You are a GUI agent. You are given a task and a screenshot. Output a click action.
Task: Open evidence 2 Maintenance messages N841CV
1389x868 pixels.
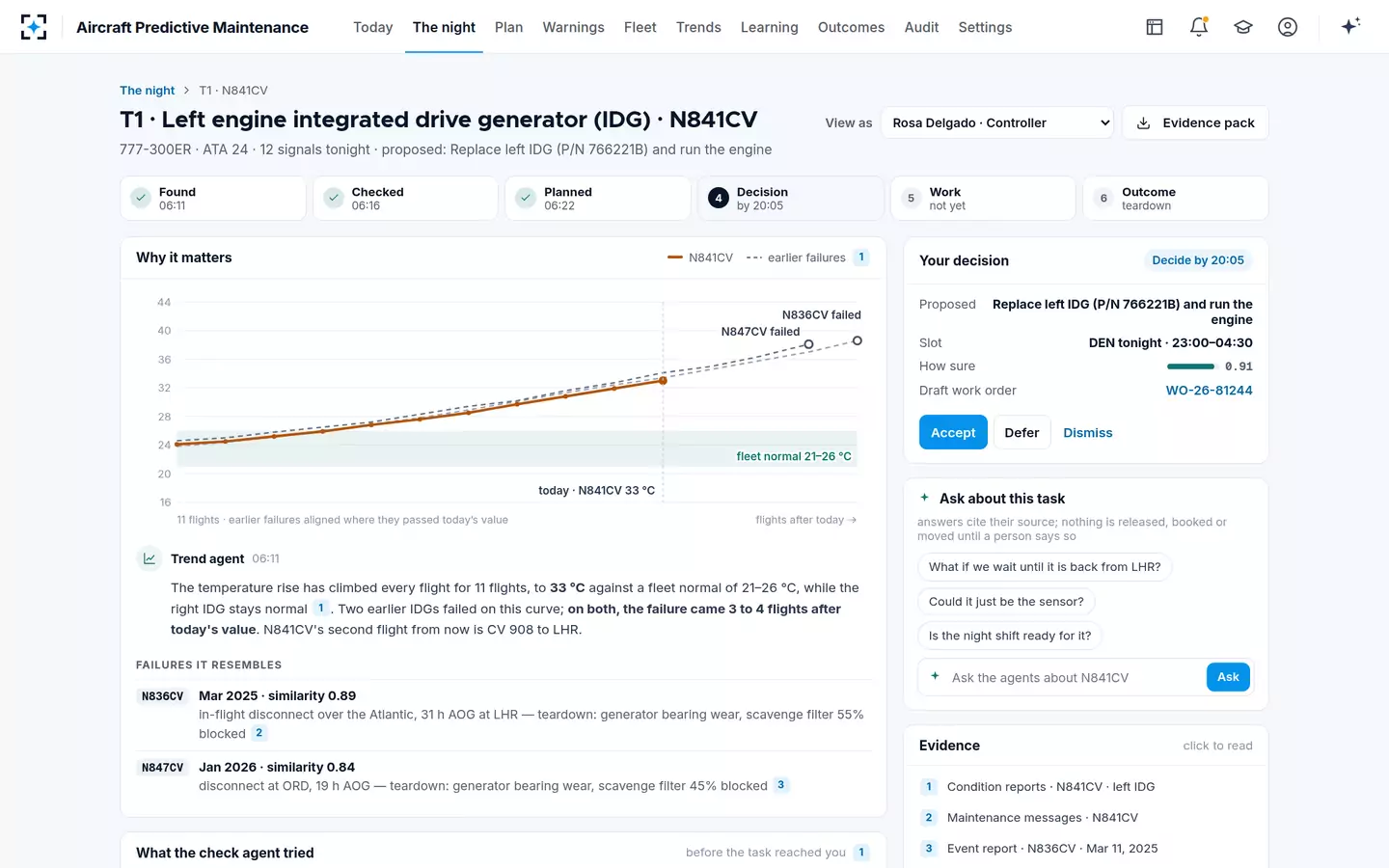[x=1086, y=818]
